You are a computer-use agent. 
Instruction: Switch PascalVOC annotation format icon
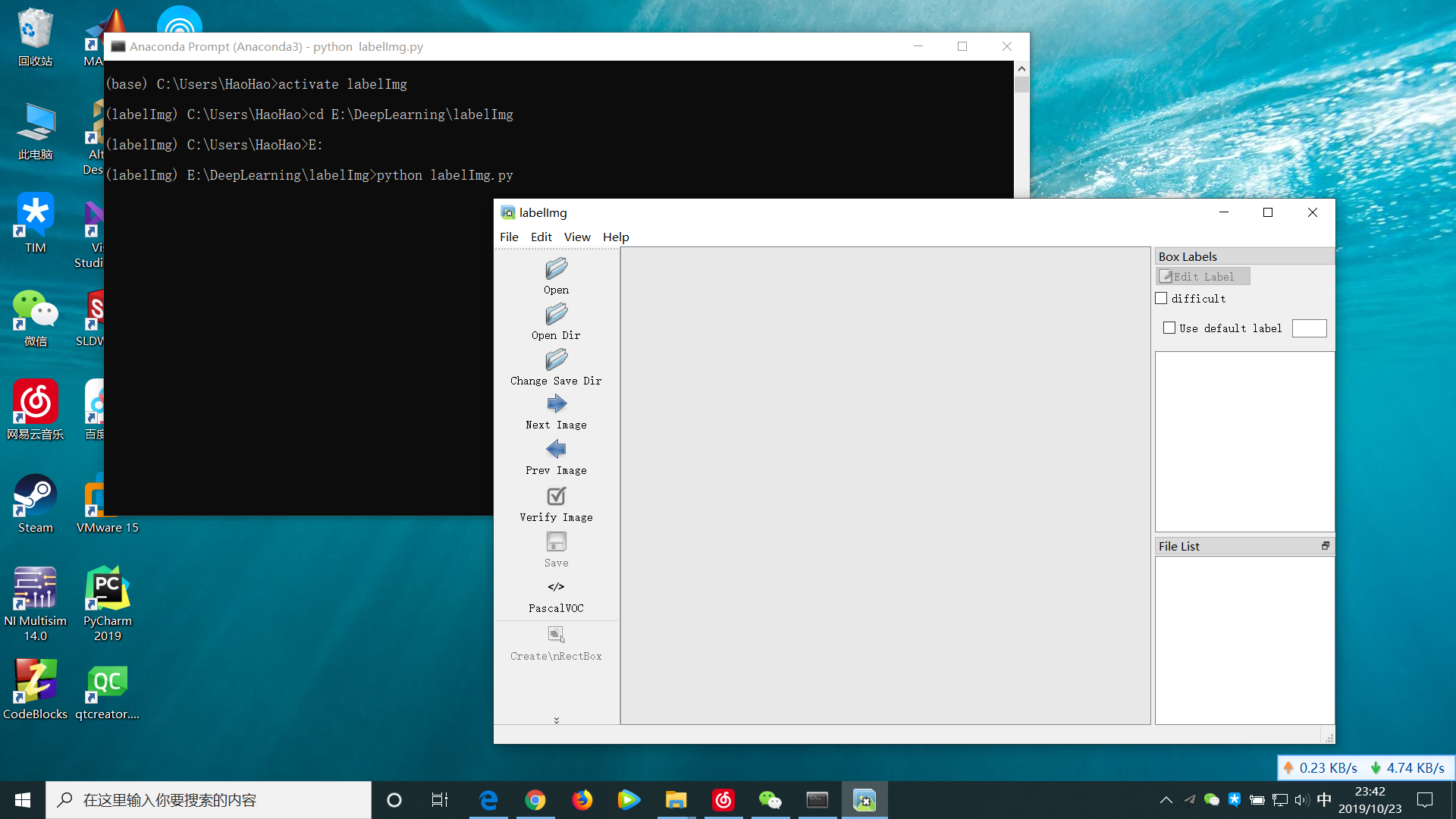click(556, 587)
